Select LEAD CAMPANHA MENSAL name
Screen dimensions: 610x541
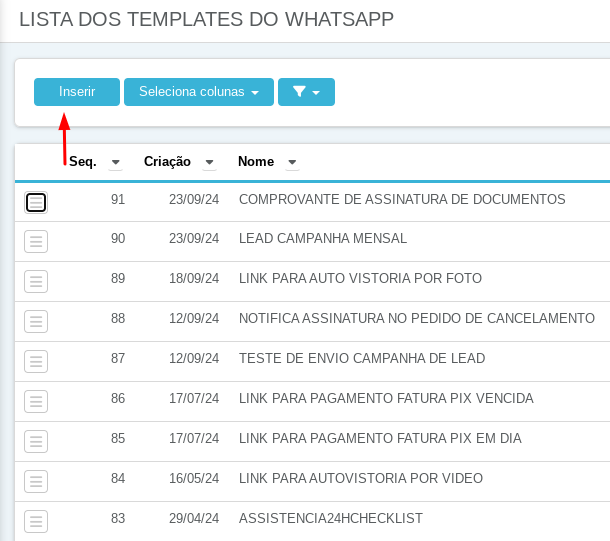click(x=323, y=238)
